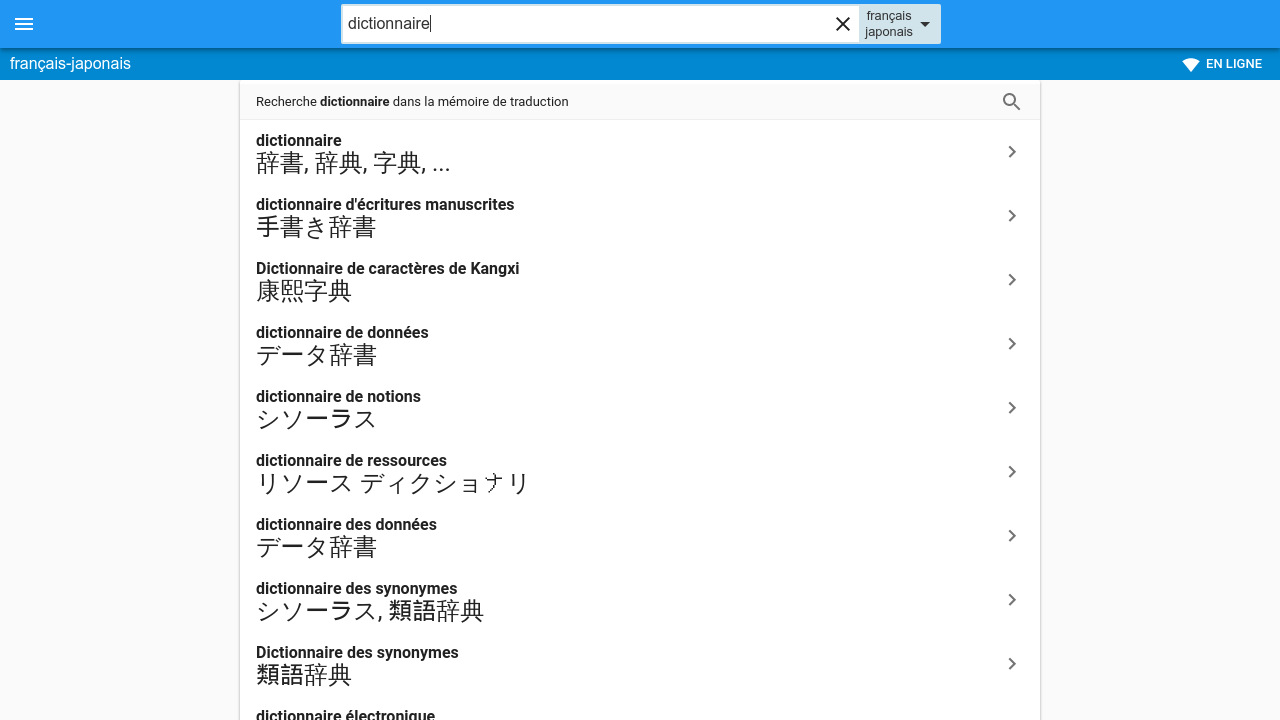Open chevron for 'dictionnaire de ressources'
The width and height of the screenshot is (1280, 720).
click(1012, 472)
